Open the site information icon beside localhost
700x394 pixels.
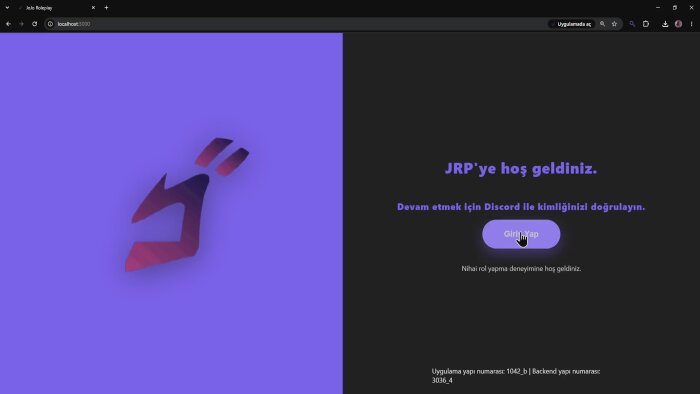(50, 24)
